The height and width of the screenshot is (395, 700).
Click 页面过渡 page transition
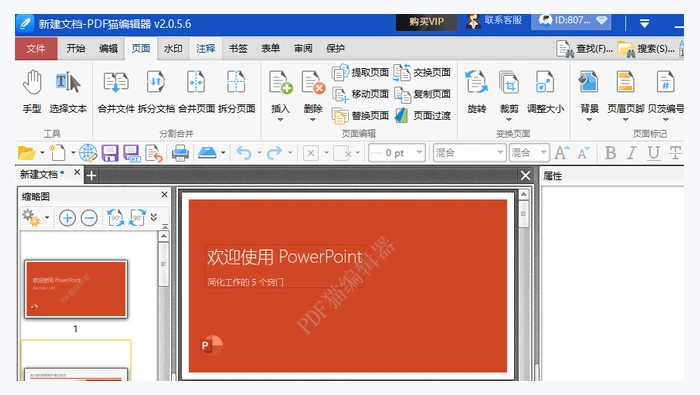(x=422, y=116)
